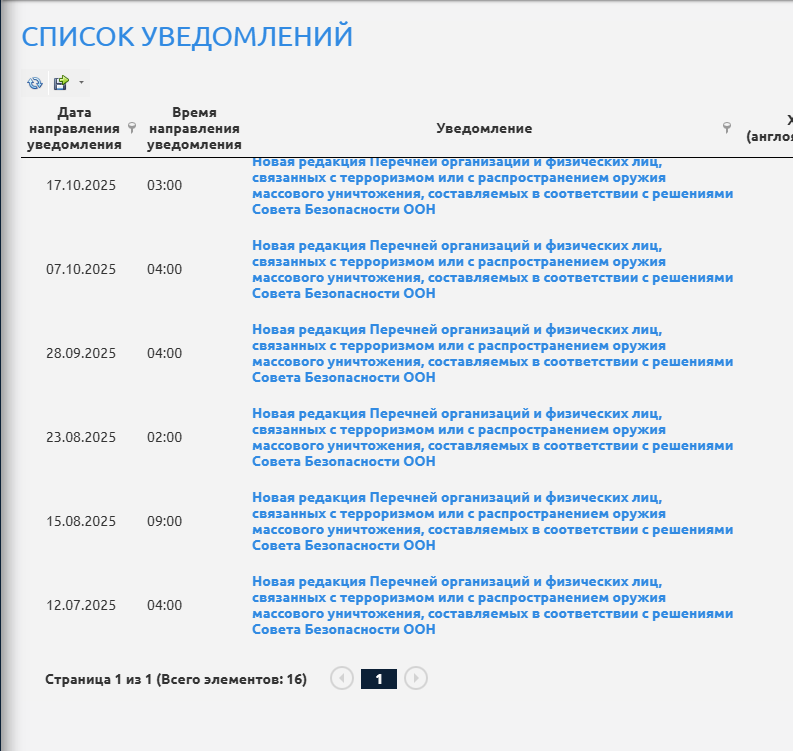Screen dimensions: 793x751
Task: Select page 1 in pager
Action: click(x=379, y=679)
